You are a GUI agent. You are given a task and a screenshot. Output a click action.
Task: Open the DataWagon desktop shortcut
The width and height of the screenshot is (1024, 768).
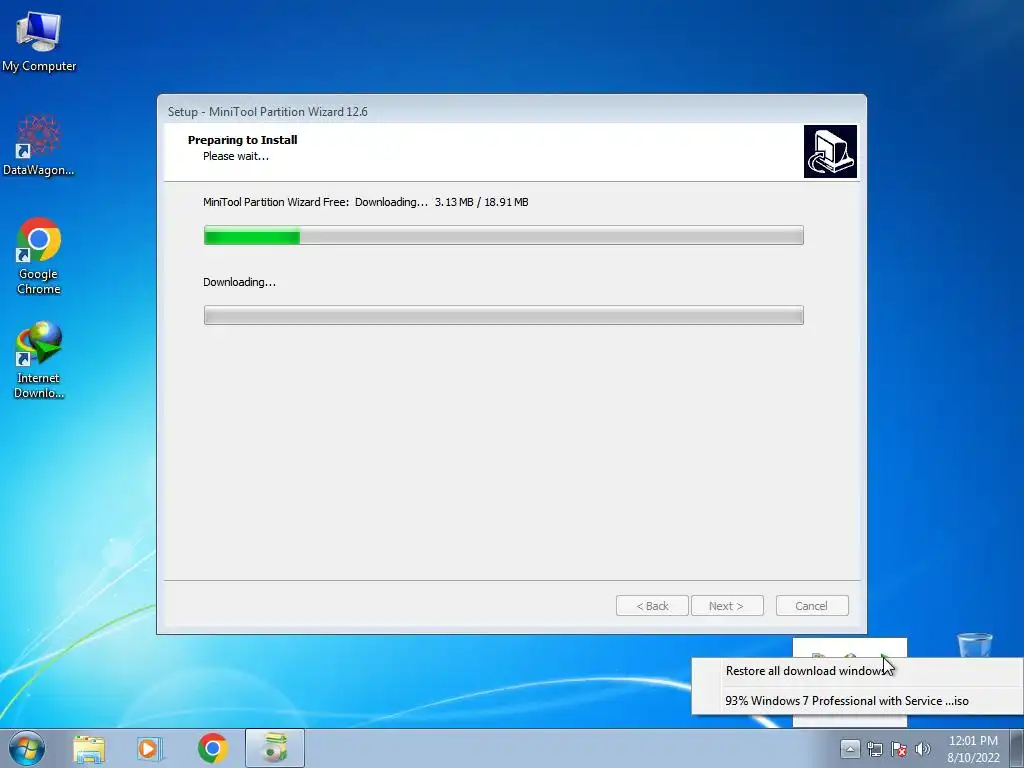tap(39, 146)
